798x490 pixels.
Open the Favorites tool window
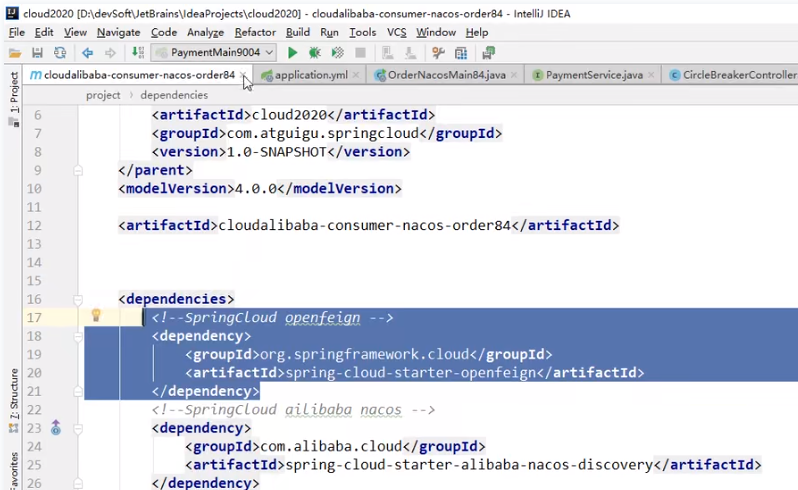(14, 471)
